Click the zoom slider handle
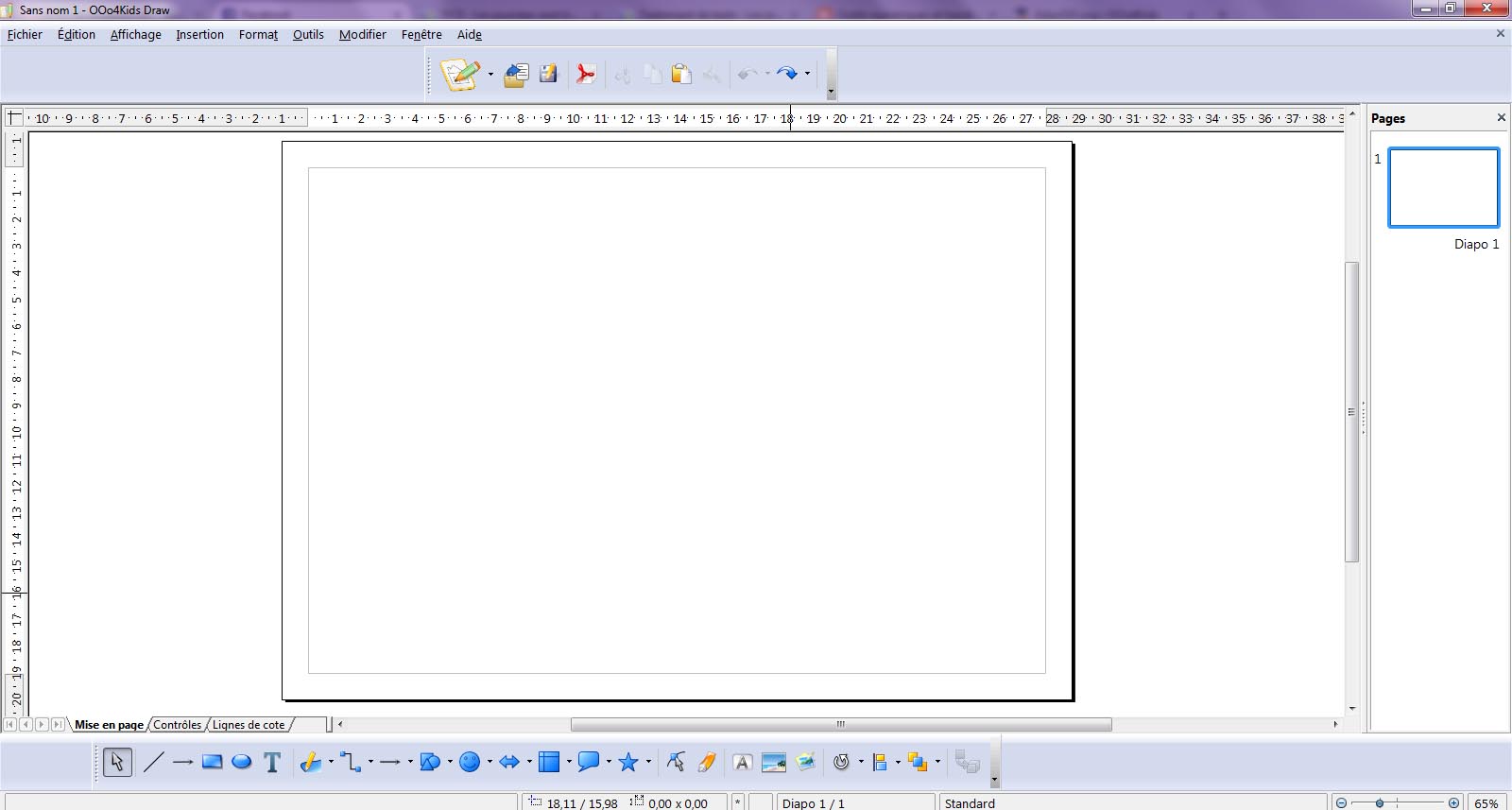The image size is (1512, 810). coord(1380,802)
